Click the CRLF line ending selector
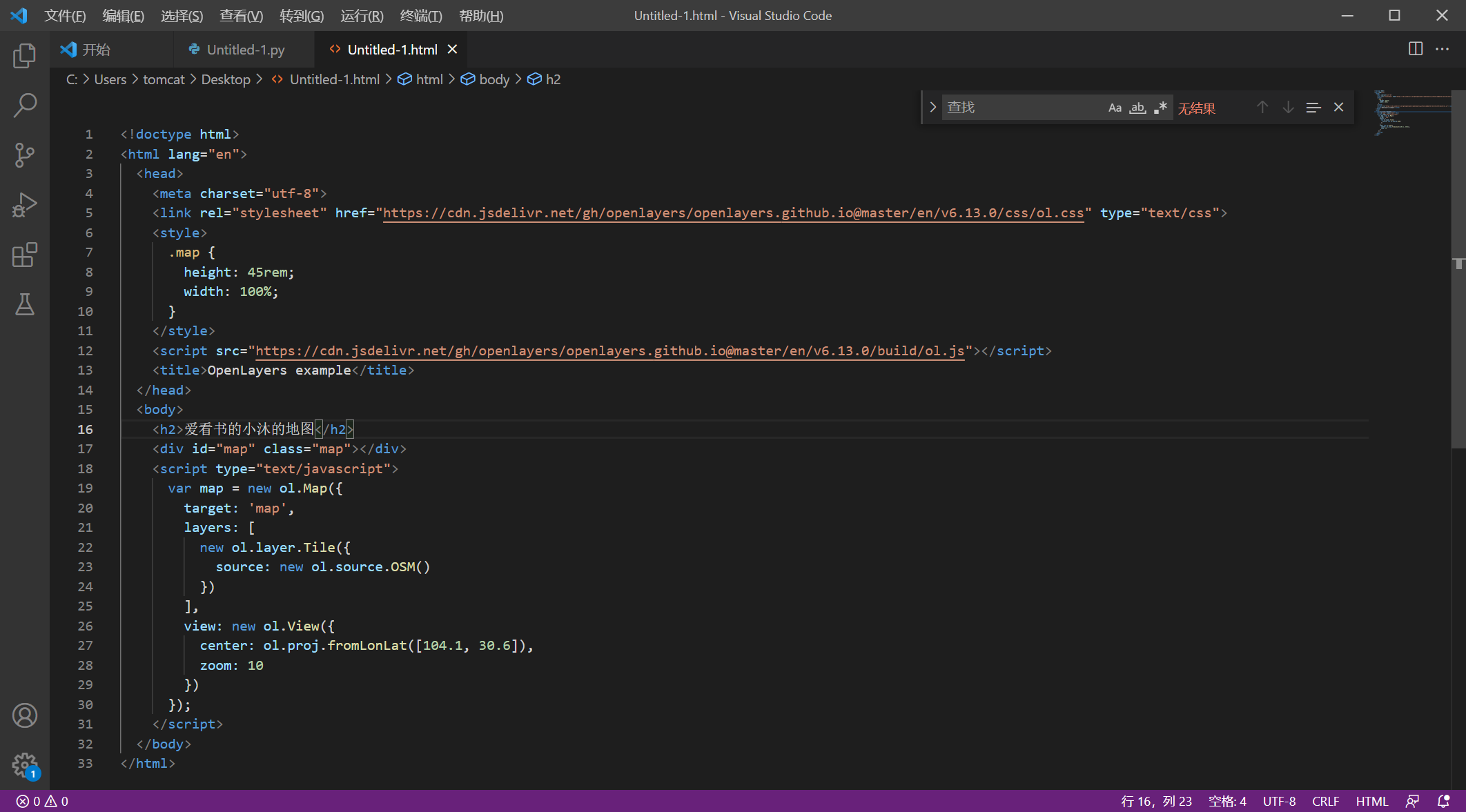The height and width of the screenshot is (812, 1466). (x=1325, y=801)
